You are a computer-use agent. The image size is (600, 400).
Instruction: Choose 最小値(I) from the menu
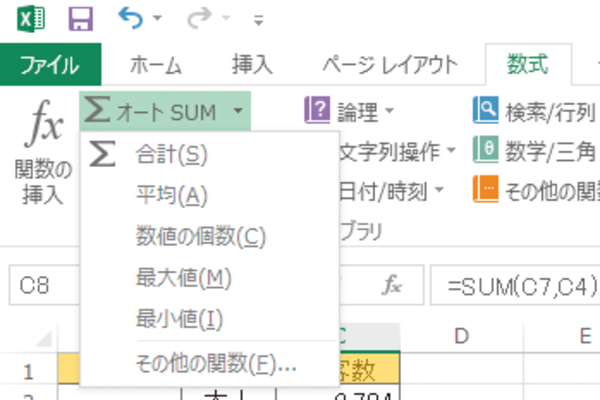point(210,318)
